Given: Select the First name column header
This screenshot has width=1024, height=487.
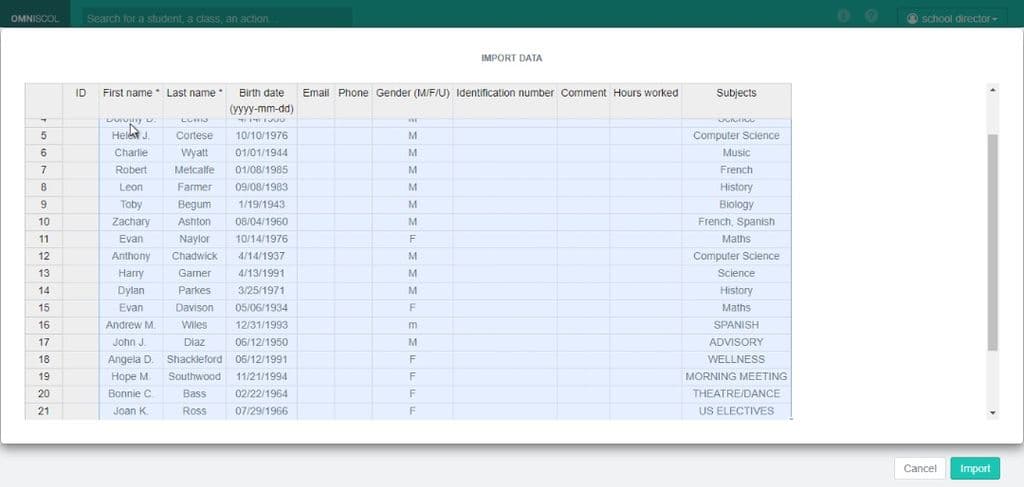Looking at the screenshot, I should tap(131, 101).
